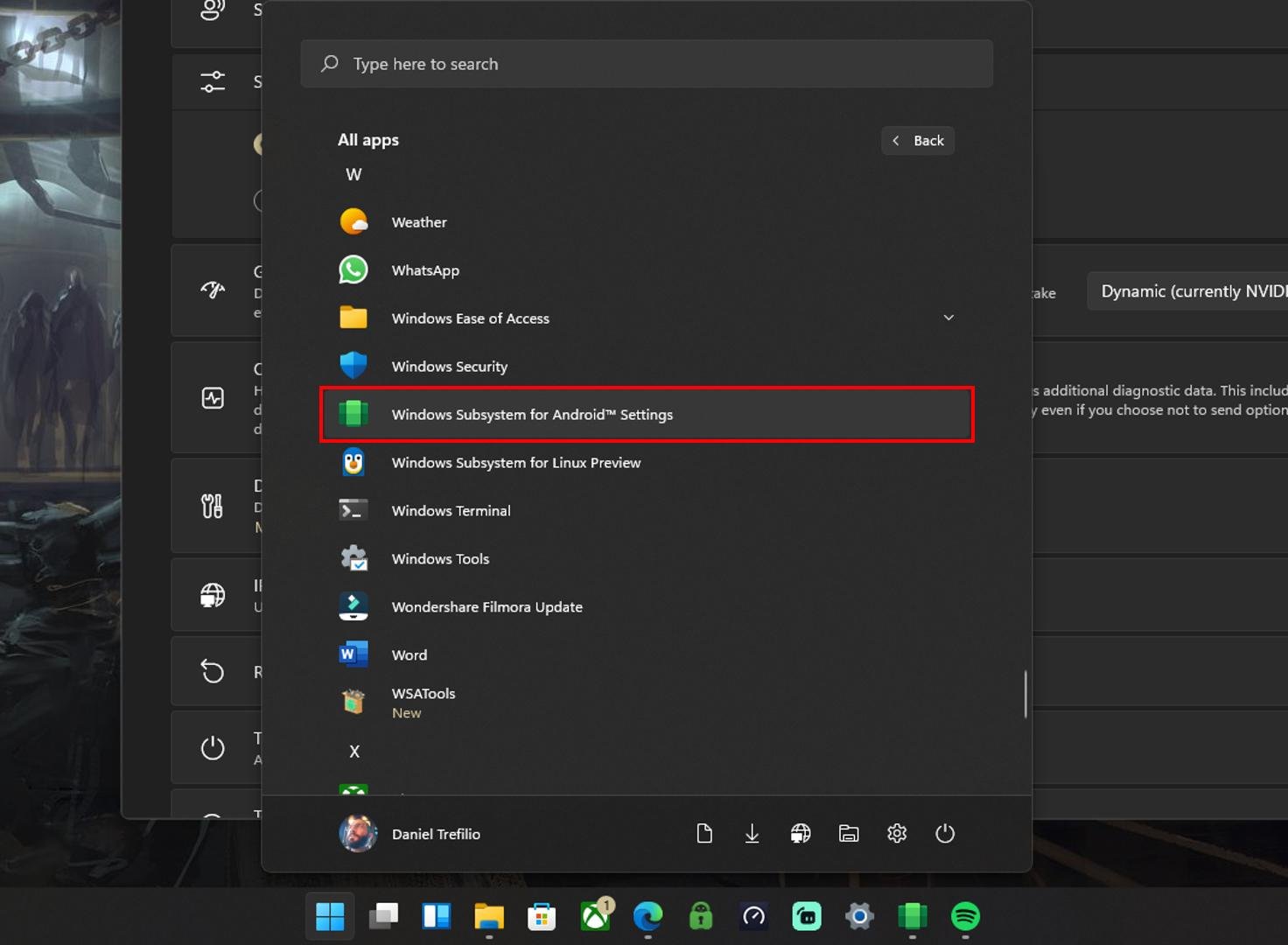
Task: Open the green padlock app on the taskbar
Action: [701, 916]
